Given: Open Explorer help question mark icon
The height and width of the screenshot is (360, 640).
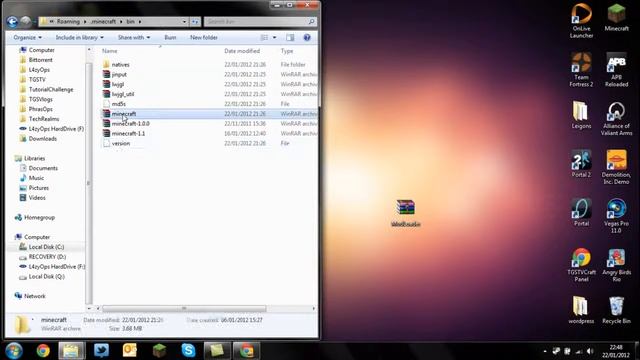Looking at the screenshot, I should coord(307,38).
